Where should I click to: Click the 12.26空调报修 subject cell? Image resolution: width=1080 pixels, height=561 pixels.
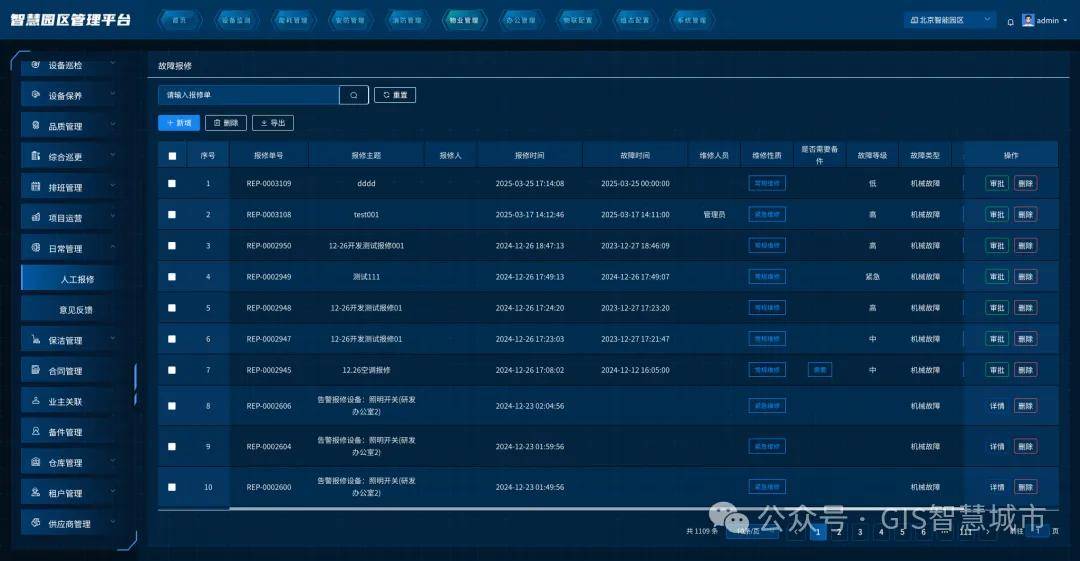366,370
